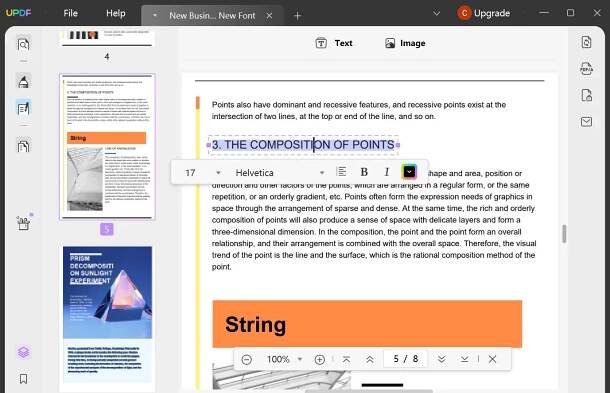The image size is (610, 393).
Task: Click the user avatar C icon
Action: click(x=464, y=13)
